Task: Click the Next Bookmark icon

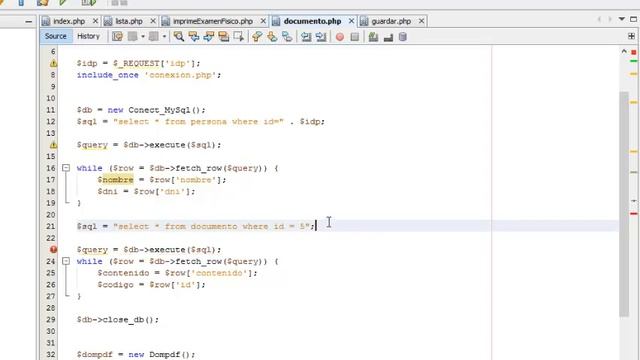Action: pos(272,37)
